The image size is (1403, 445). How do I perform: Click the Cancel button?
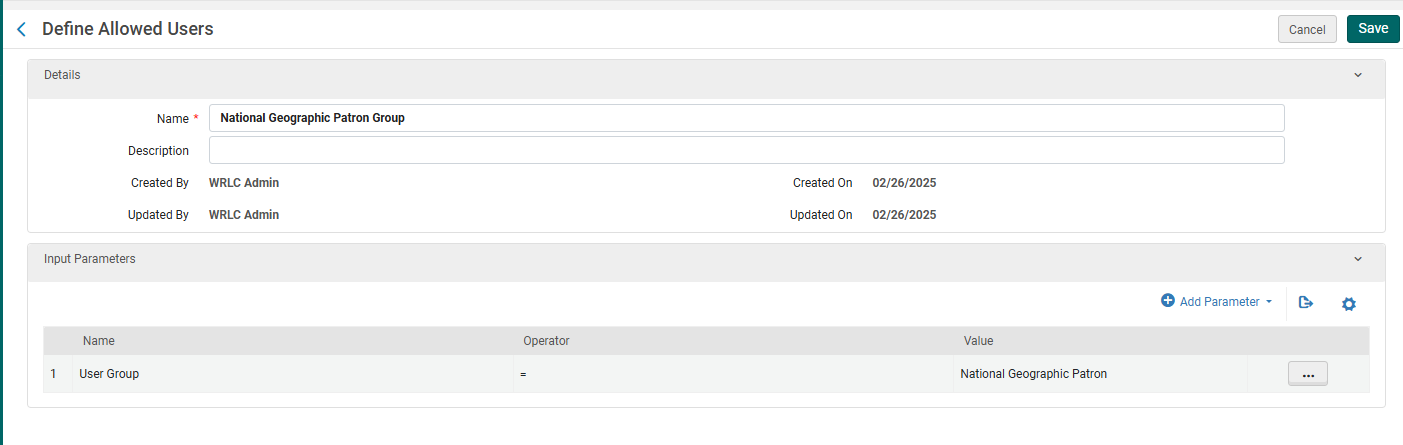[x=1306, y=30]
